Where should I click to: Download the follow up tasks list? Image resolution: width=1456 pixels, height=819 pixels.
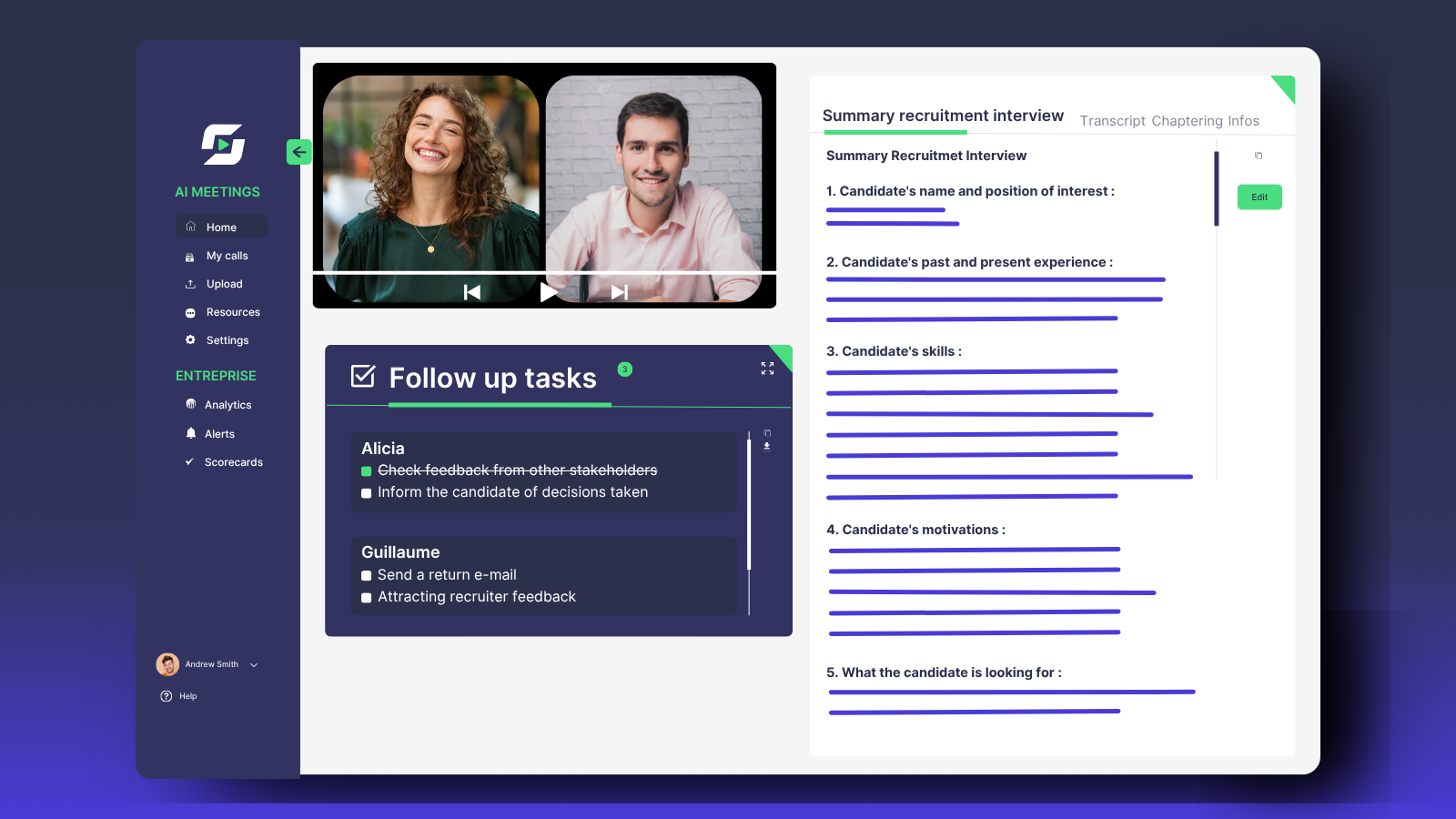(x=767, y=446)
